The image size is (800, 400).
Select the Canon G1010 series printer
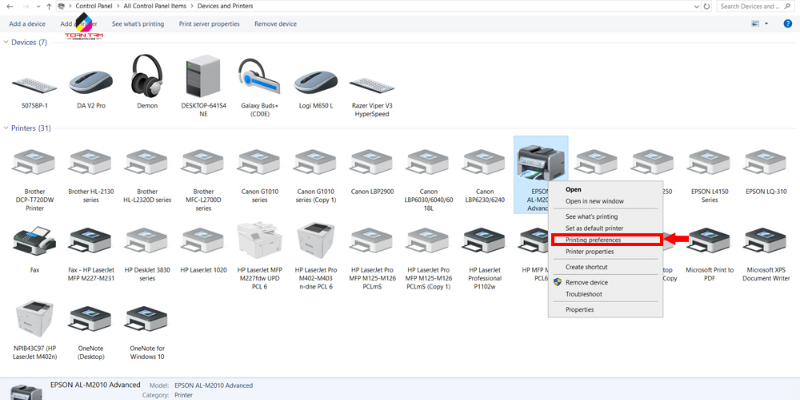click(x=259, y=162)
